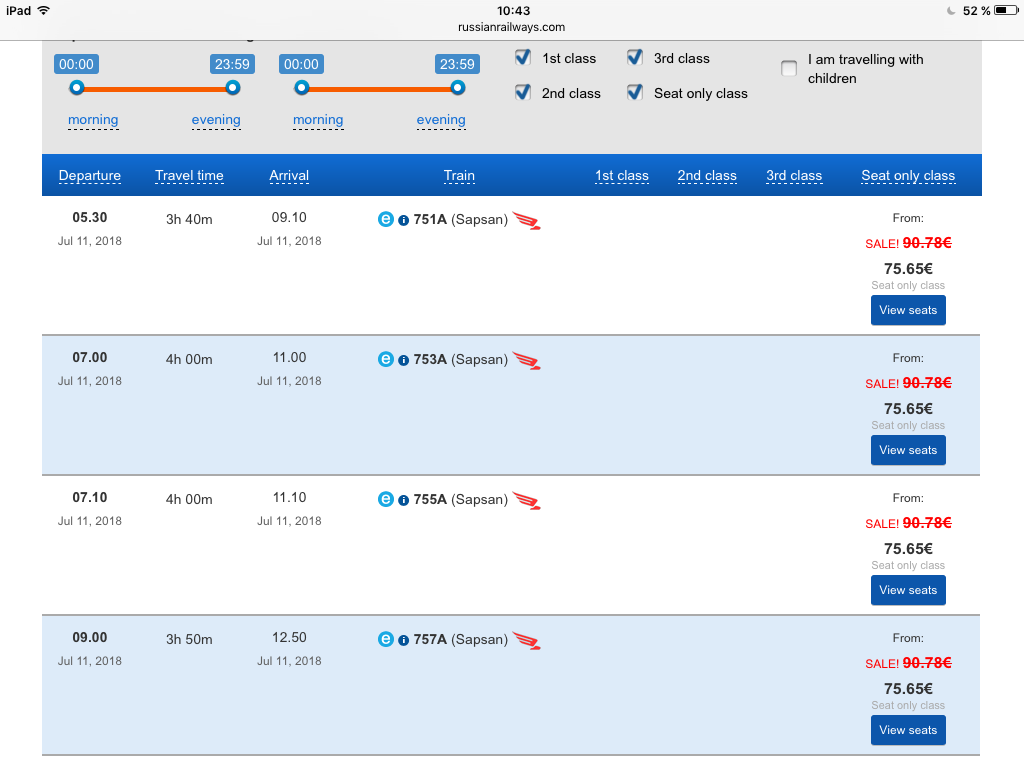The width and height of the screenshot is (1024, 768).
Task: View seats for the 05.30 train
Action: click(x=908, y=310)
